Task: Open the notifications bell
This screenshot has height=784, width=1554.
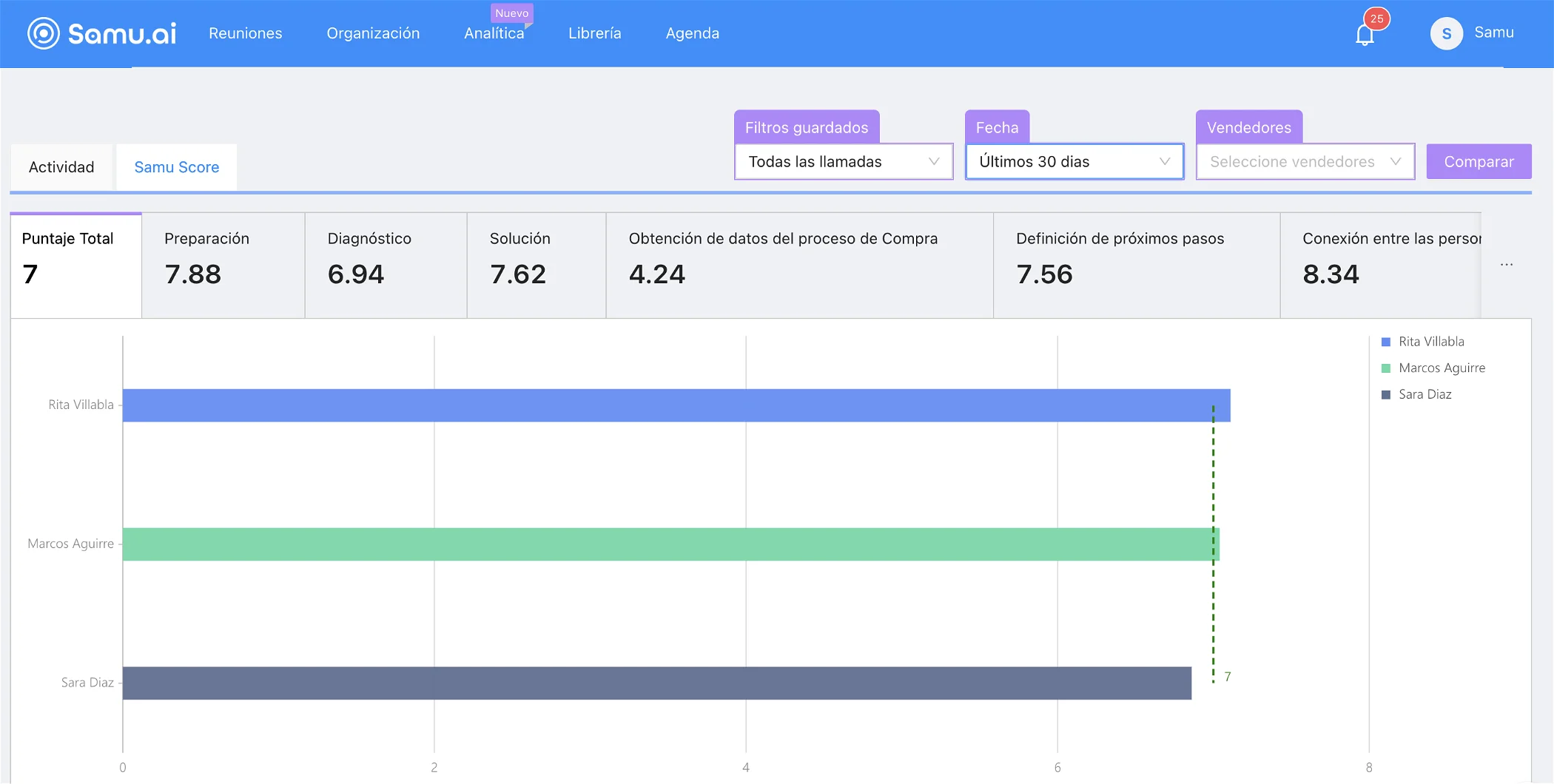Action: (1365, 35)
